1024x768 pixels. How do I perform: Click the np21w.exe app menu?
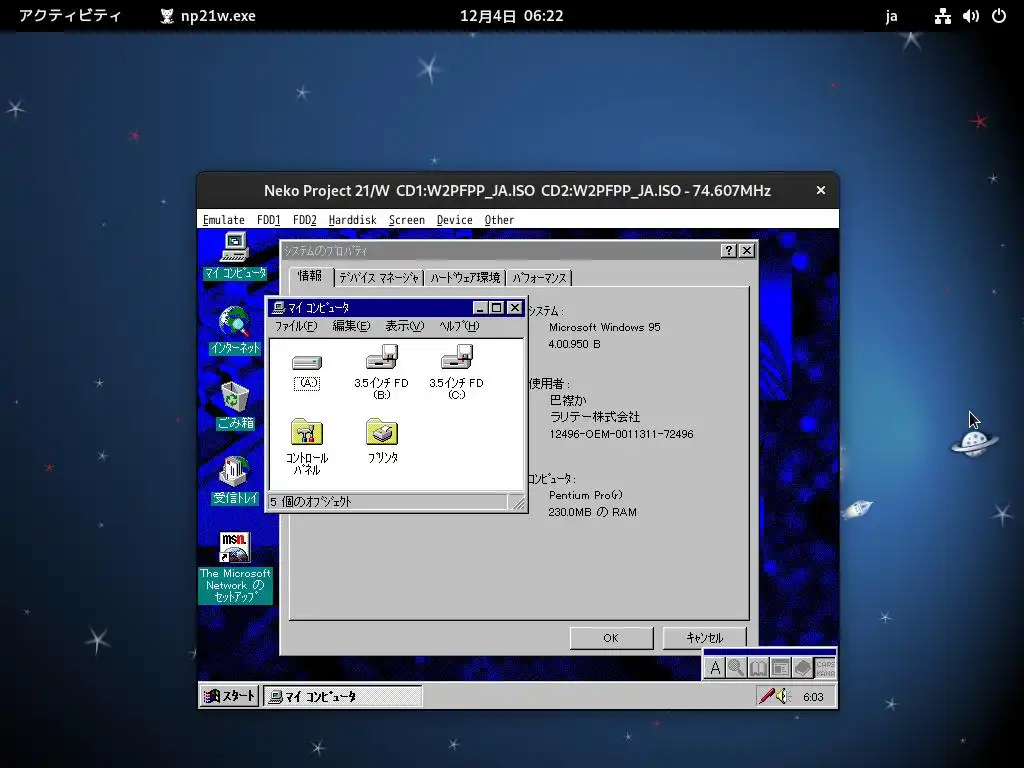coord(208,16)
